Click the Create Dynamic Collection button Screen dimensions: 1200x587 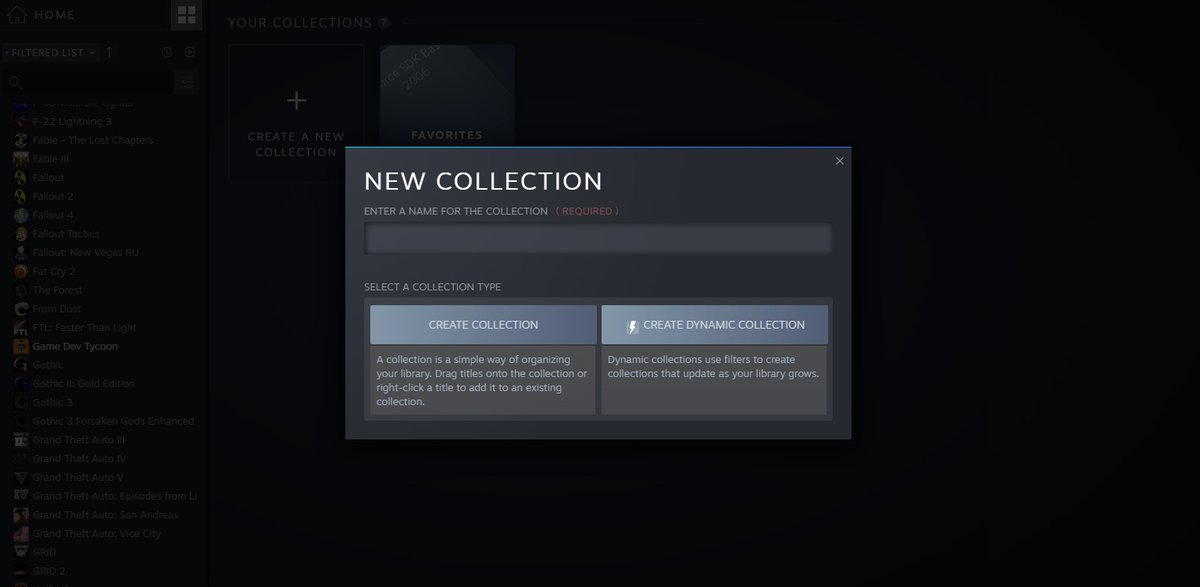(714, 325)
